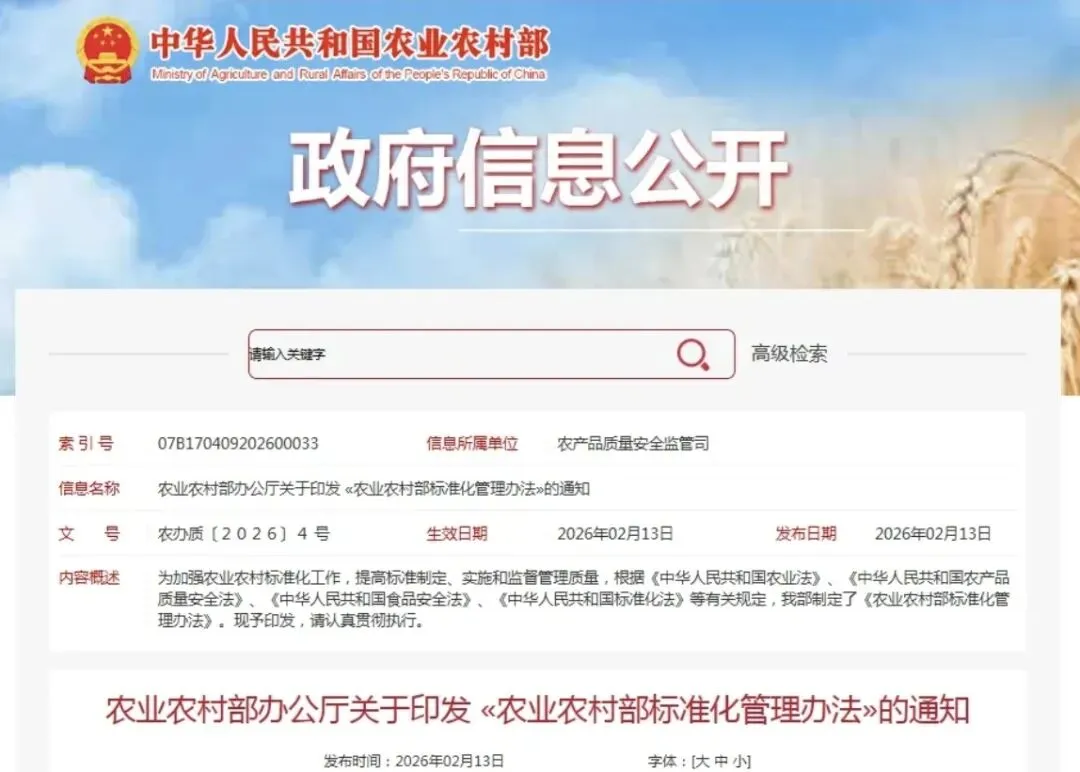Set font size to 小
This screenshot has height=772, width=1080.
point(740,761)
